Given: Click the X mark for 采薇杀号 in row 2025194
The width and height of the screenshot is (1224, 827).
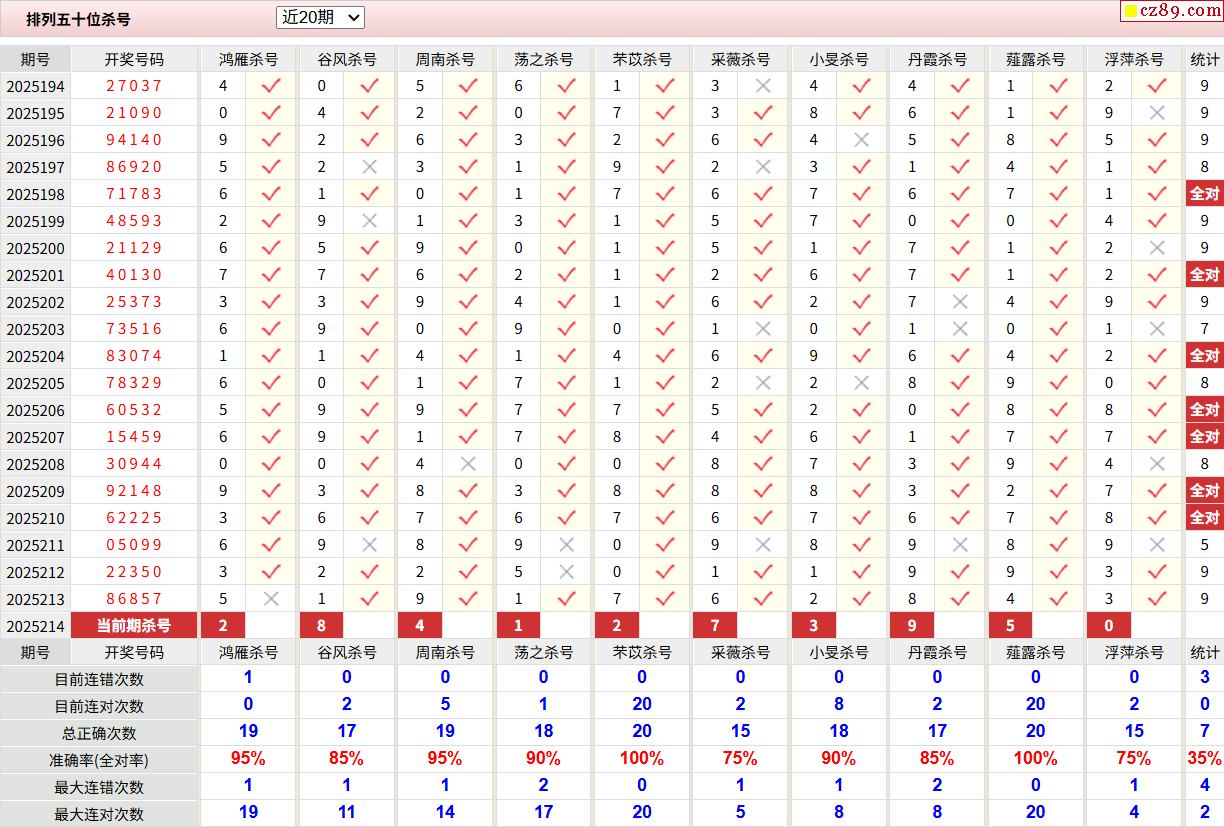Looking at the screenshot, I should [764, 86].
